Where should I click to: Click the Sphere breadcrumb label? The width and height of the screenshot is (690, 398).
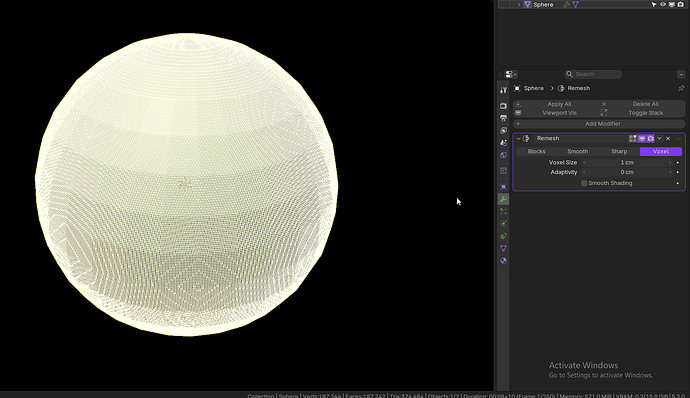(533, 88)
